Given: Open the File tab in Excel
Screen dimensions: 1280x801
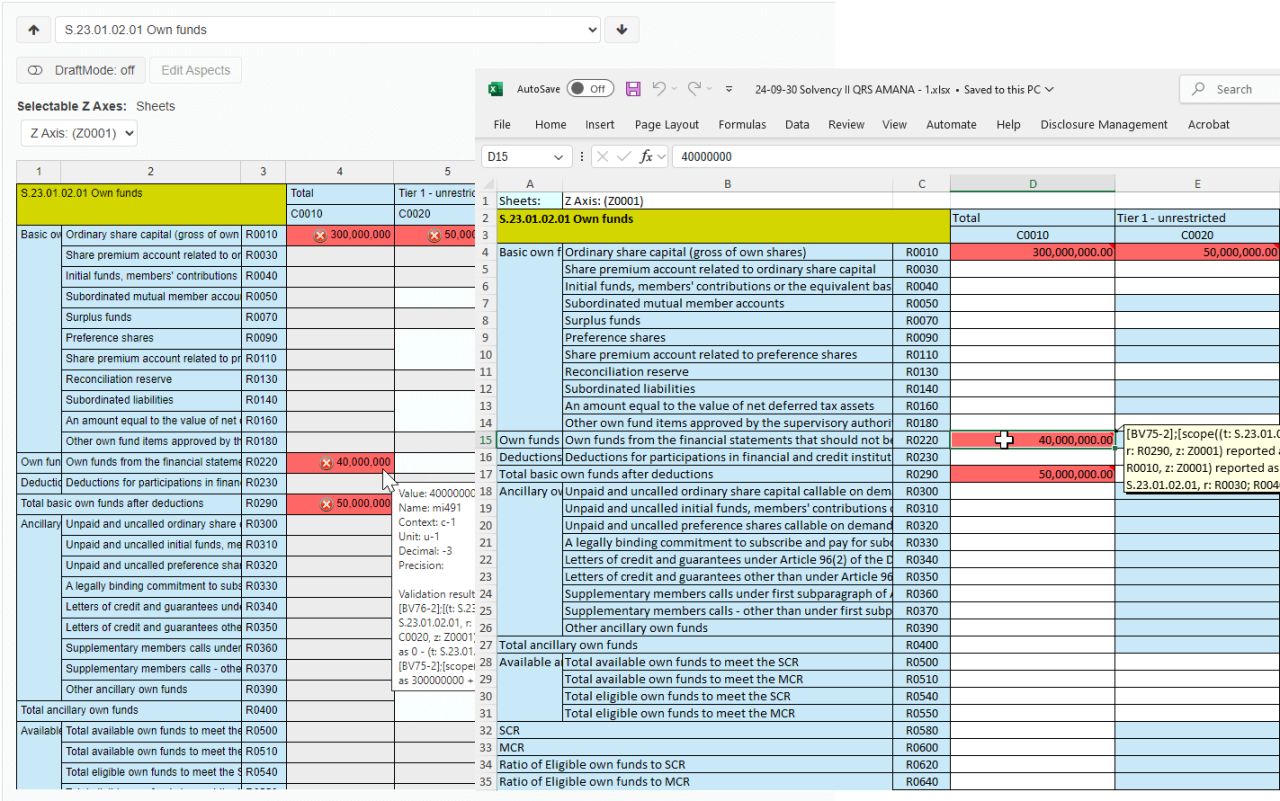Looking at the screenshot, I should click(502, 125).
